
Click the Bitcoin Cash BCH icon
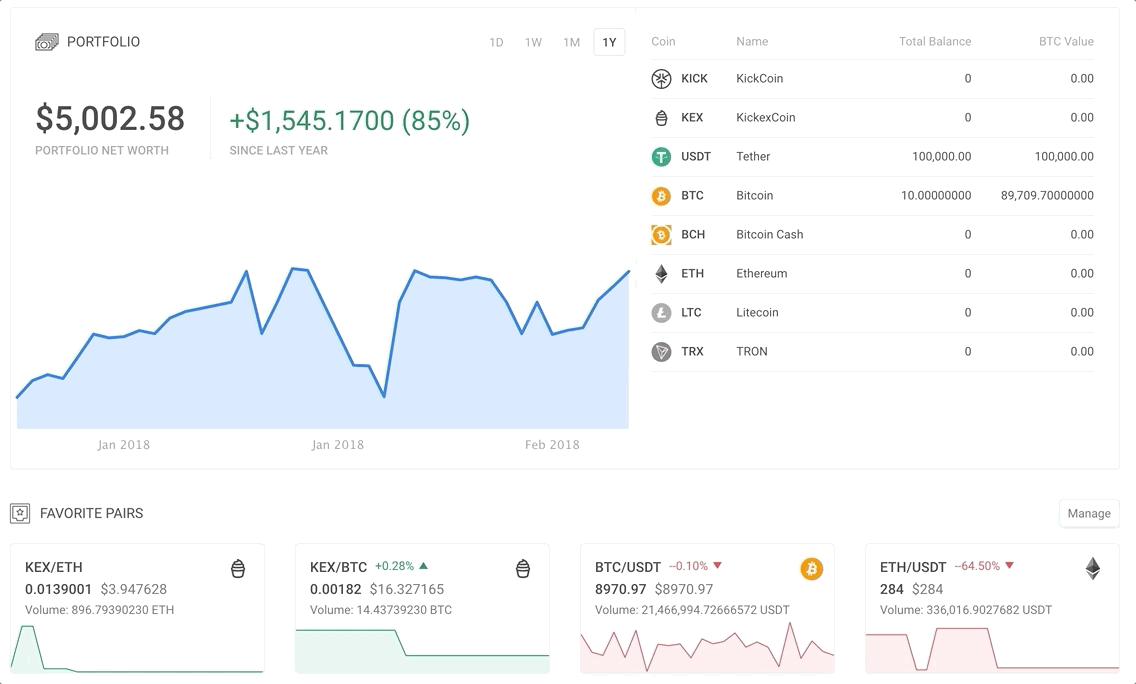click(661, 235)
